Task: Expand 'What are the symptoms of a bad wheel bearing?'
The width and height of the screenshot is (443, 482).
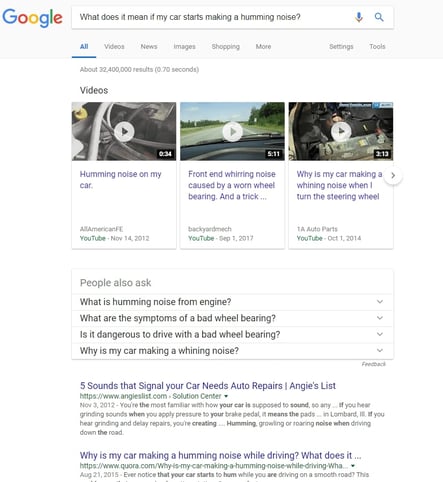Action: click(x=232, y=318)
